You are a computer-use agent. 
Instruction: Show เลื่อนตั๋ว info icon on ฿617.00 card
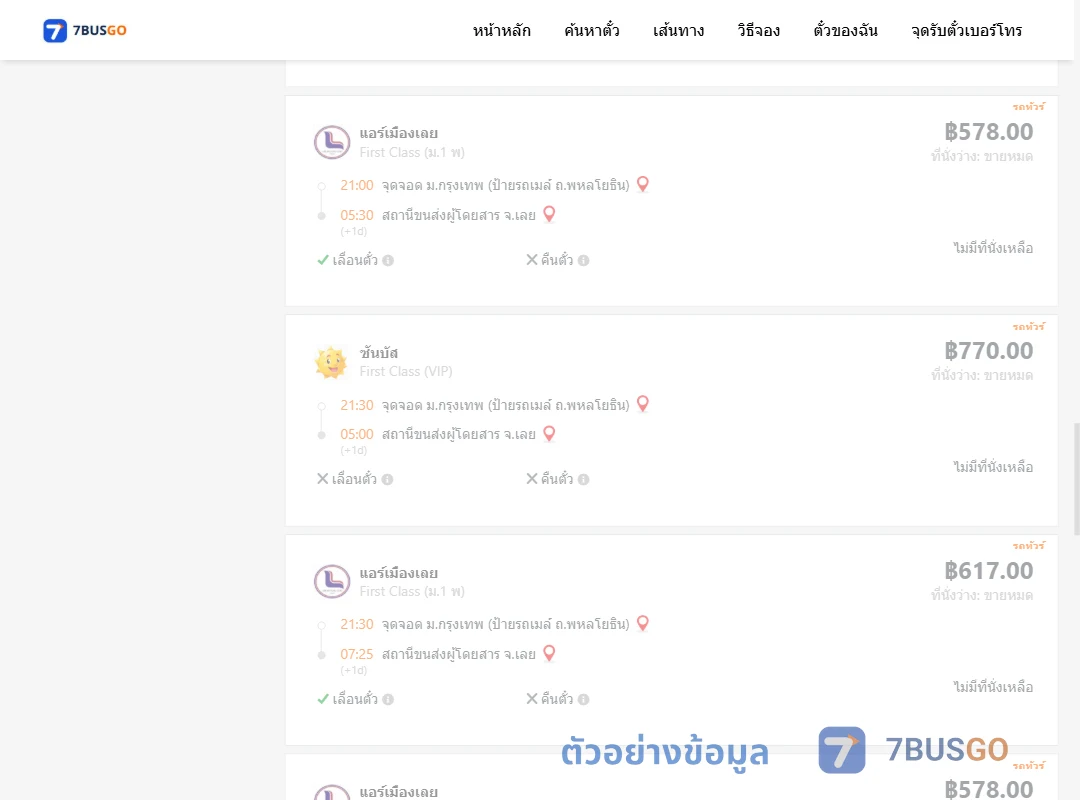388,699
